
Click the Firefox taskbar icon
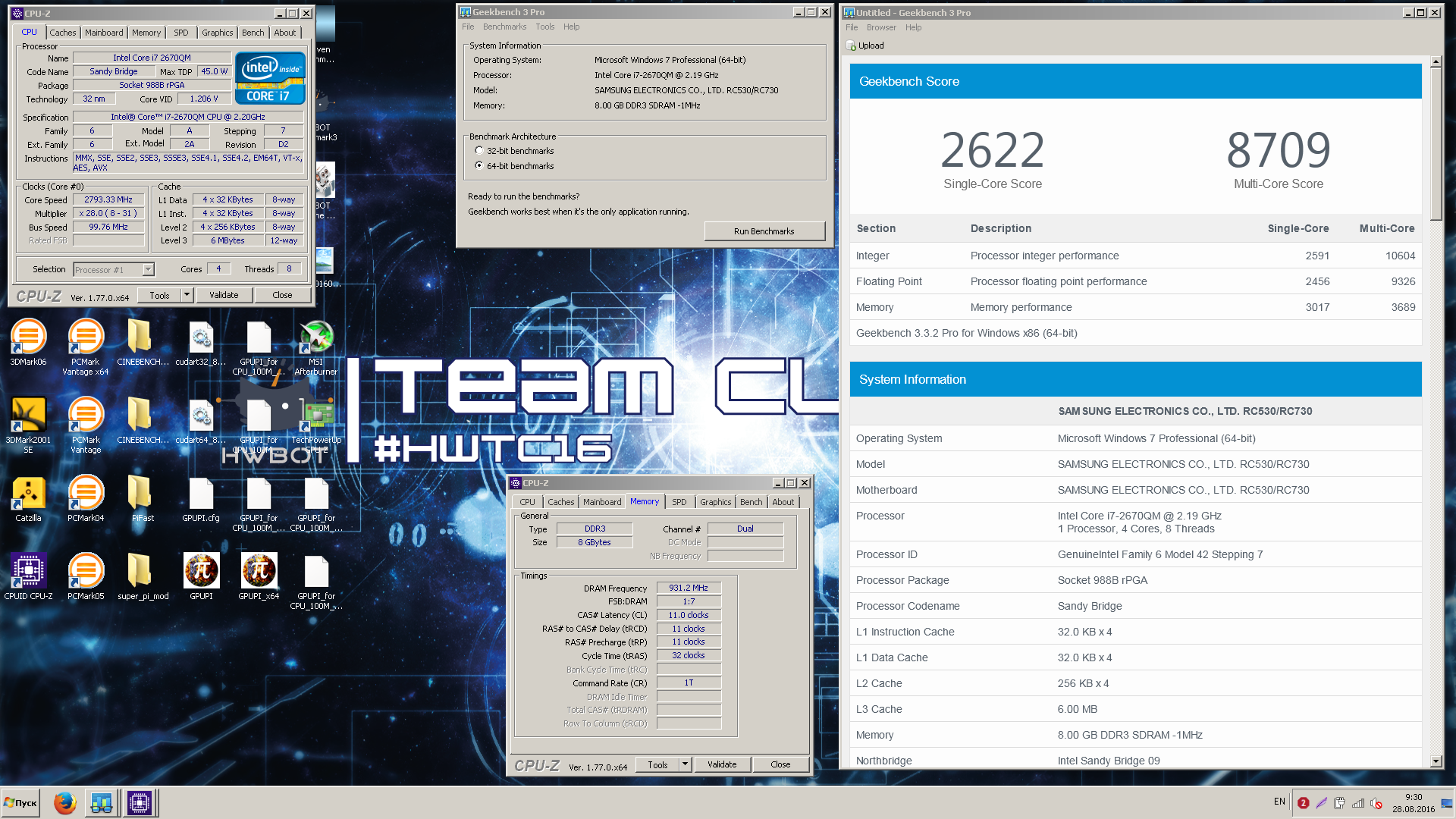[x=65, y=802]
